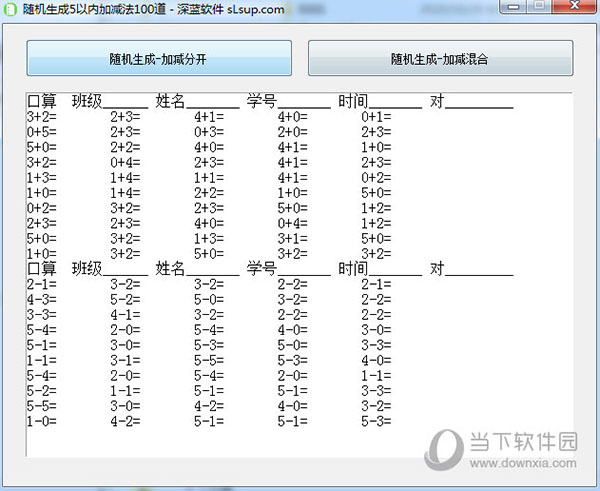Click the problem "3+1="
This screenshot has width=600, height=491.
[292, 238]
